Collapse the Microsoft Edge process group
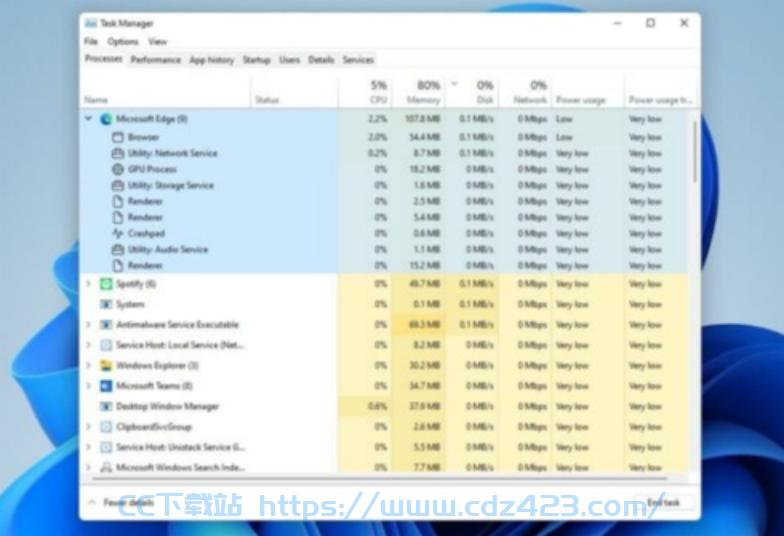The height and width of the screenshot is (536, 784). tap(88, 118)
